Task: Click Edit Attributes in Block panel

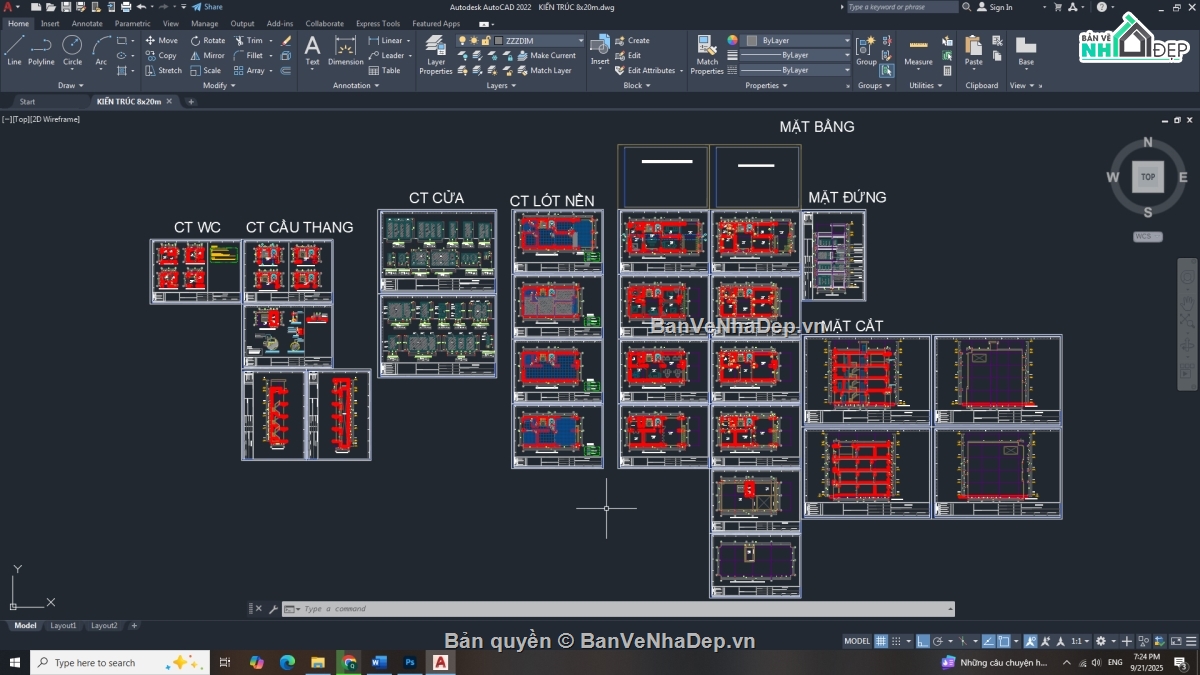Action: [x=644, y=71]
